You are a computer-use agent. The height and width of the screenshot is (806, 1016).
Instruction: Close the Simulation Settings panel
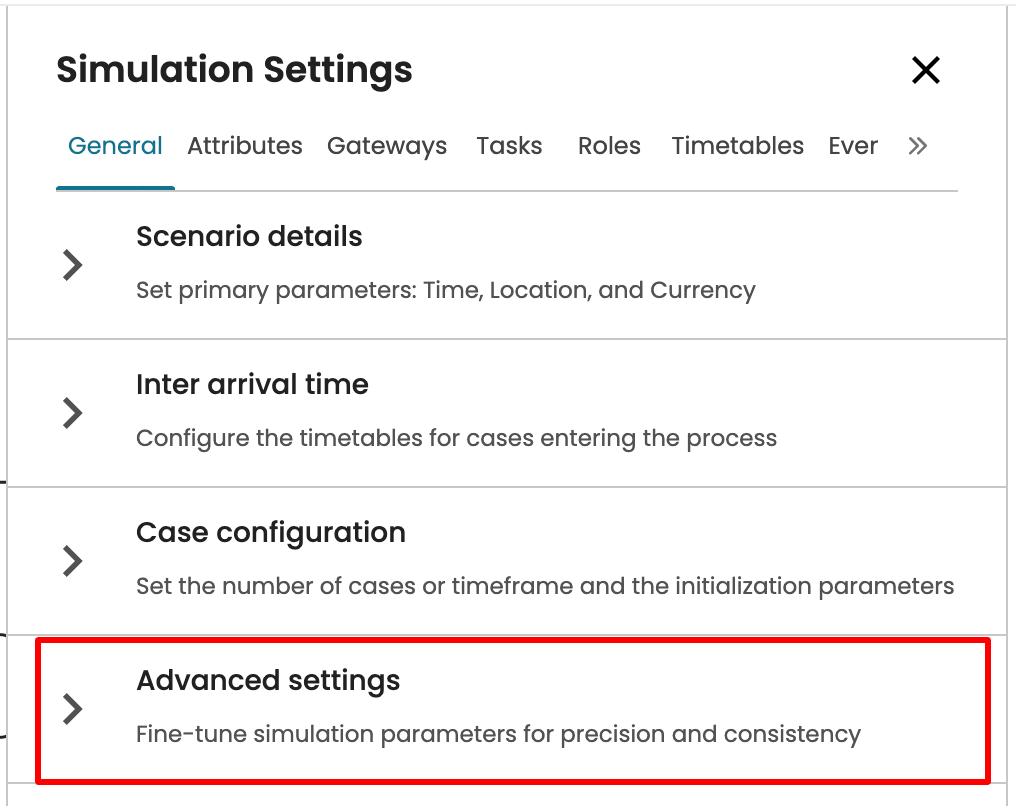point(926,70)
